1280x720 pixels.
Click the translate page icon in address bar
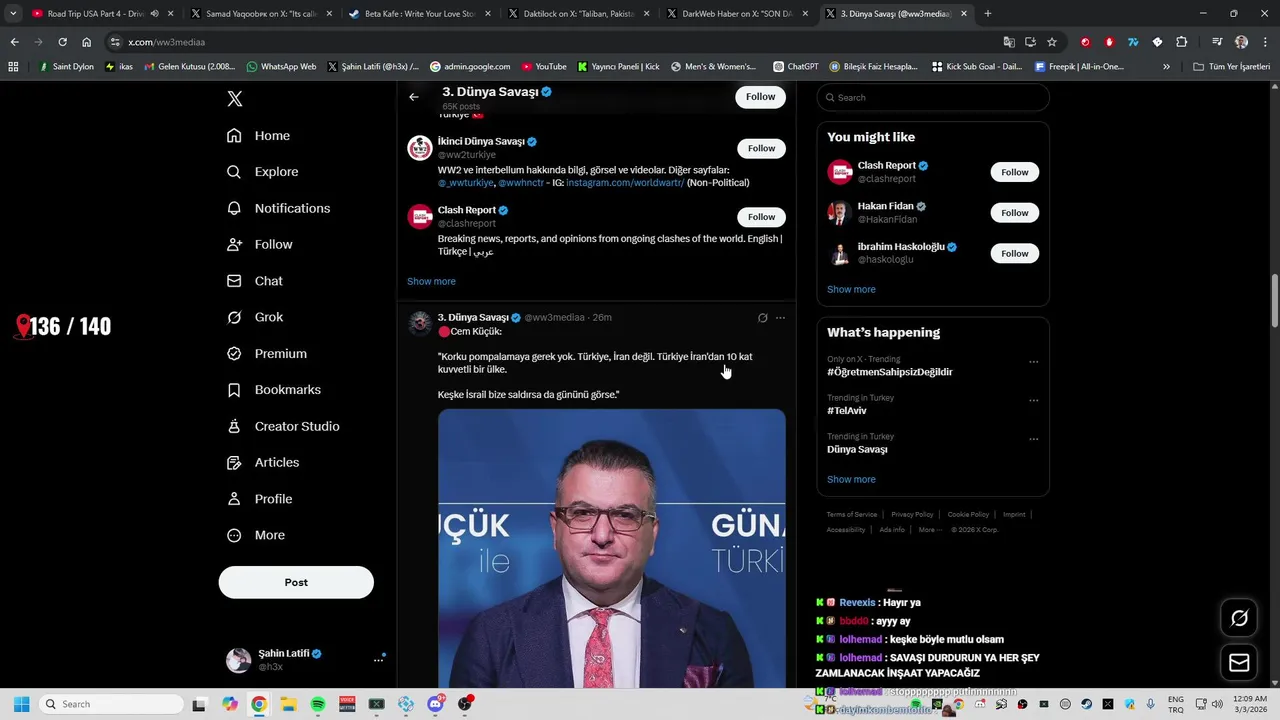click(x=1009, y=42)
